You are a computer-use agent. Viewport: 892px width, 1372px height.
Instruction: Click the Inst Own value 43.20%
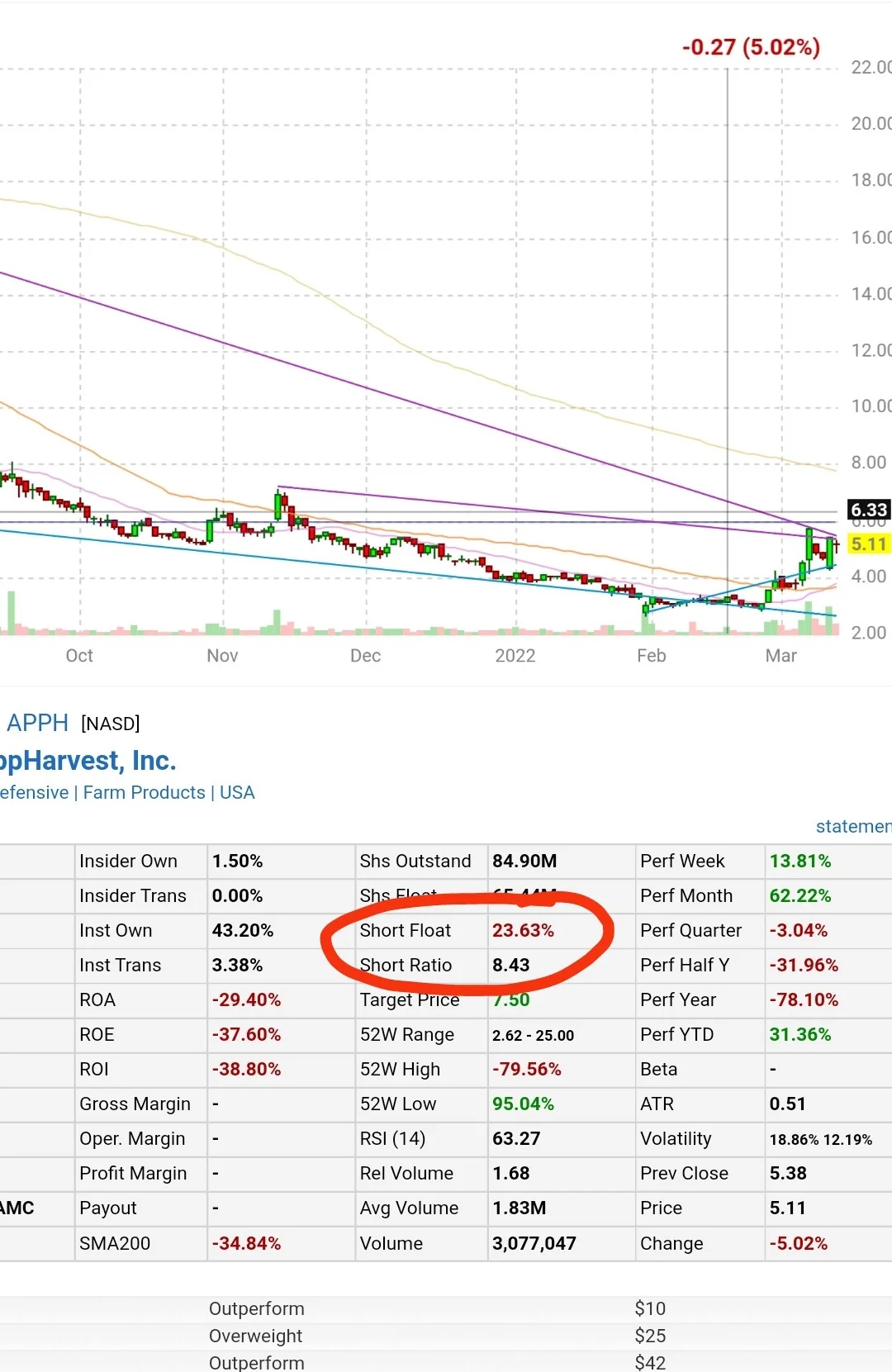[x=243, y=930]
